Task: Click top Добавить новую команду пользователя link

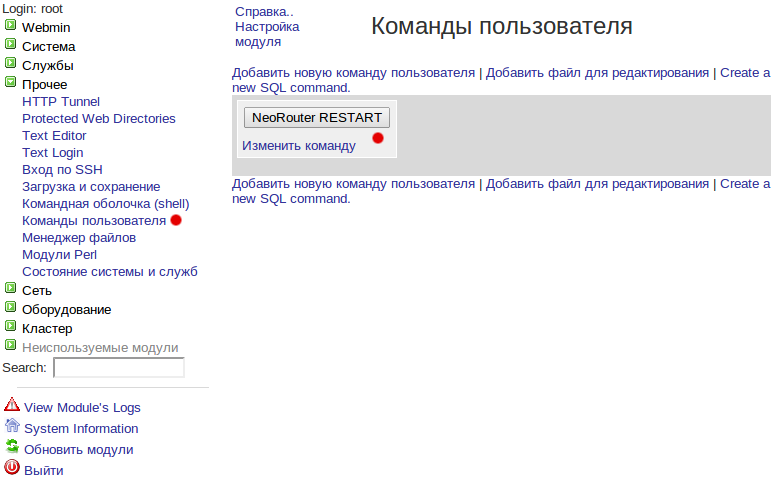Action: pos(353,73)
